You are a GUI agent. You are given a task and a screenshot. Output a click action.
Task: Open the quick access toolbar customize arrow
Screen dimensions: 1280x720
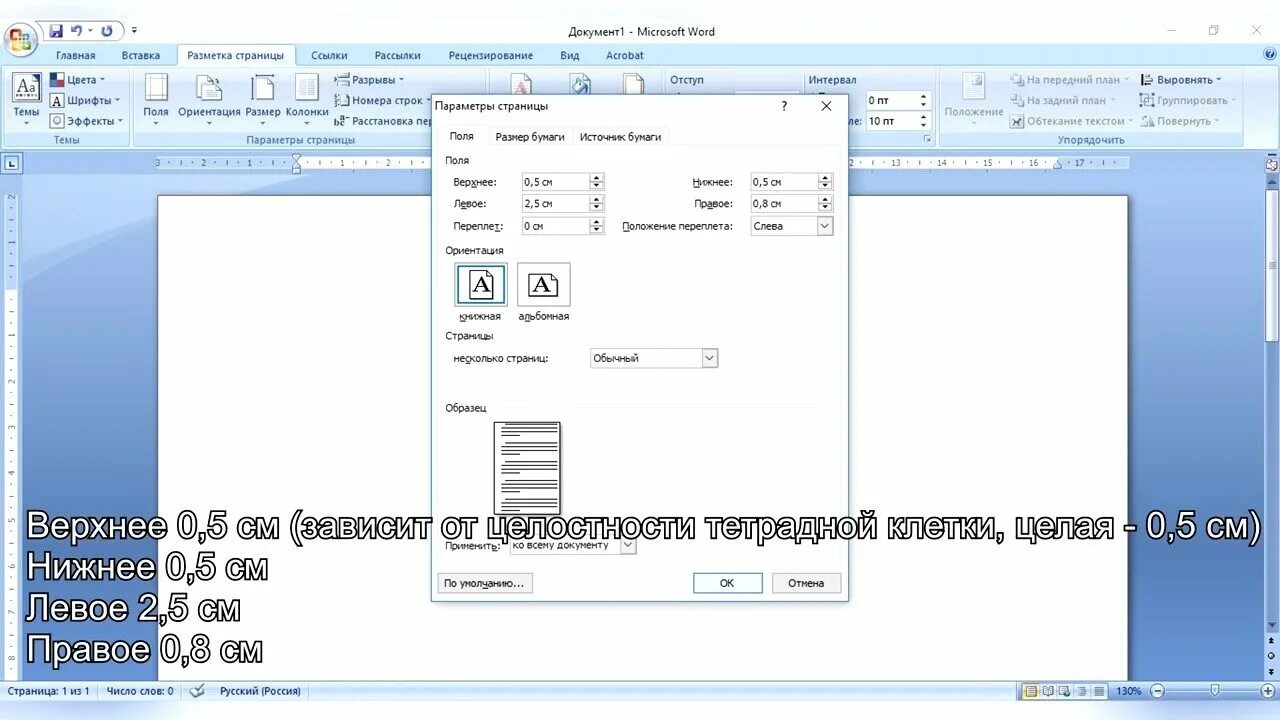(135, 32)
